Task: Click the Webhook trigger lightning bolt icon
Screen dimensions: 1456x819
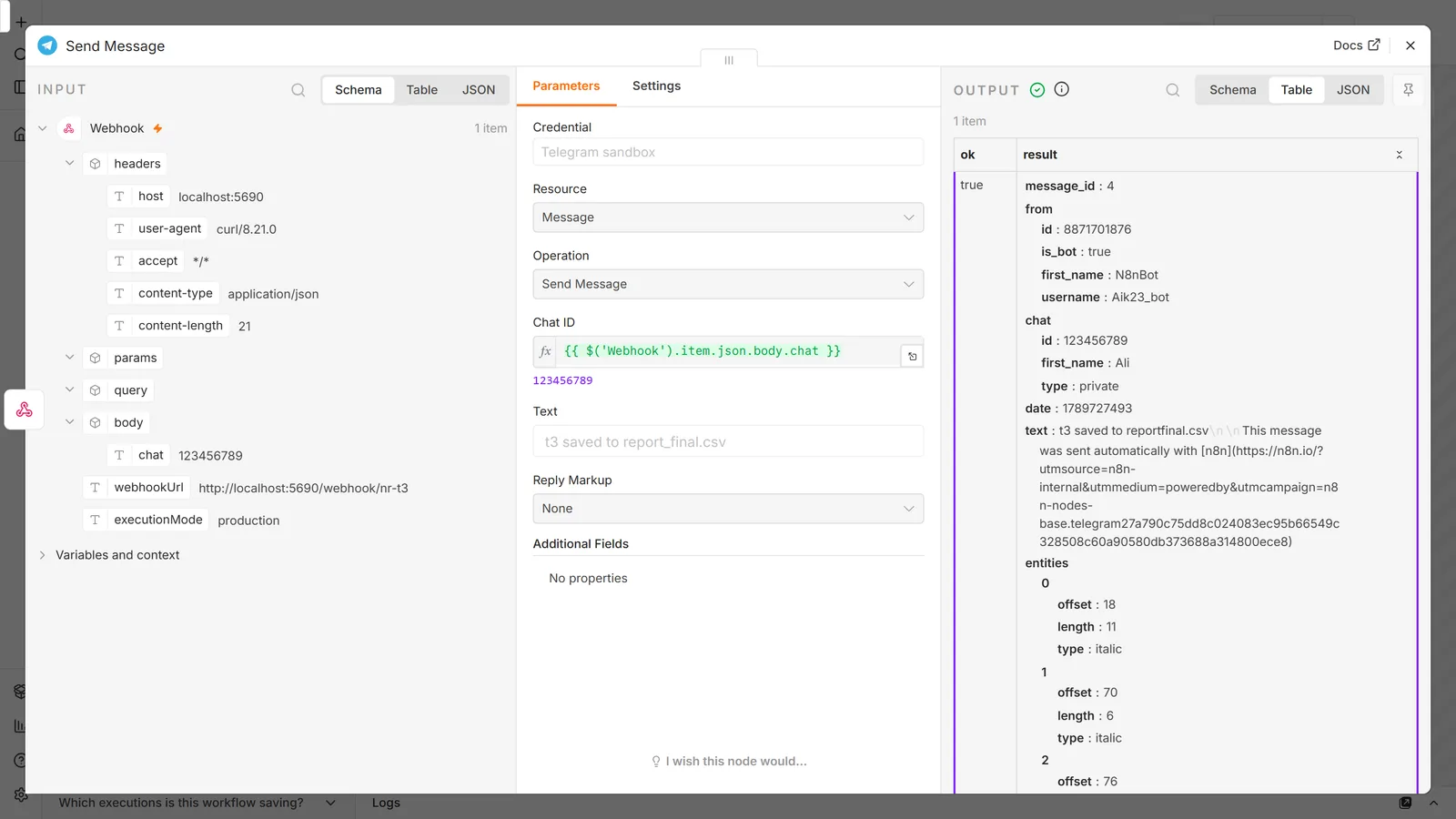Action: (x=157, y=128)
